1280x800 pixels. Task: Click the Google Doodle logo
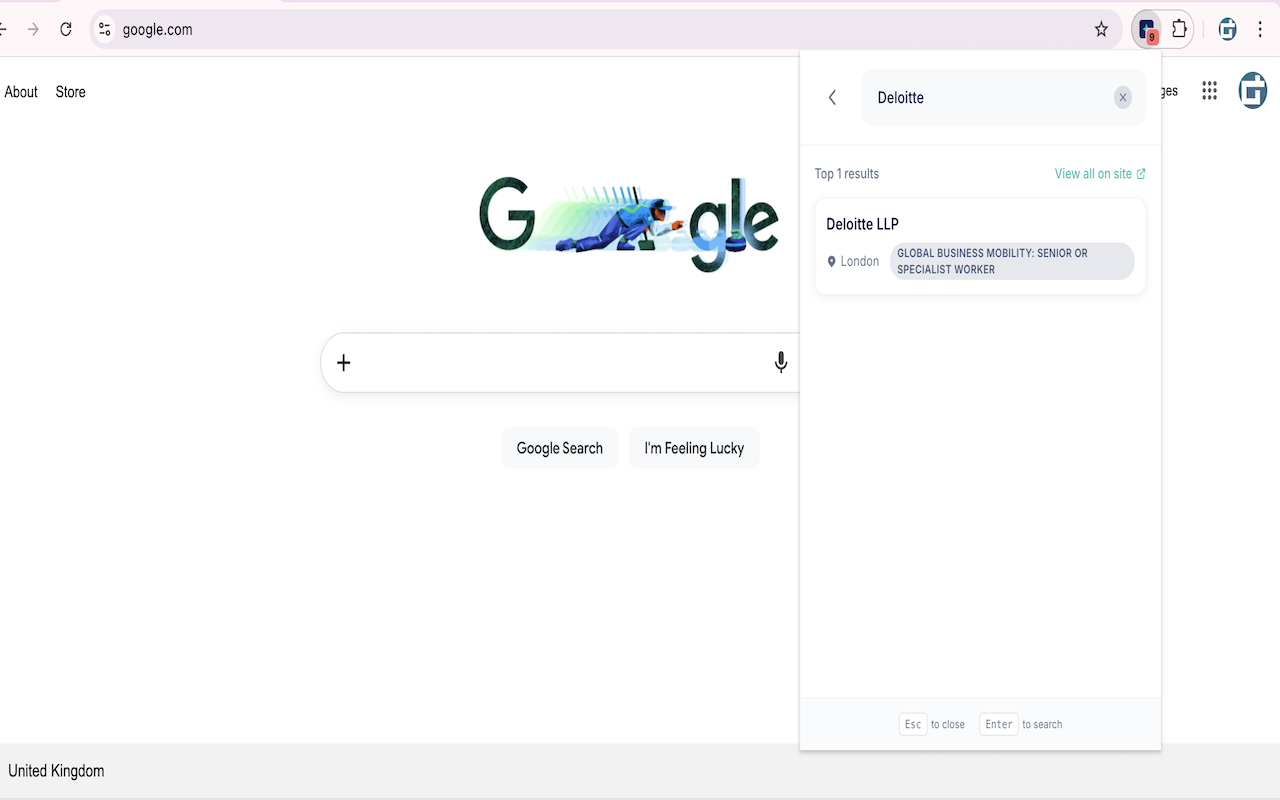point(629,224)
